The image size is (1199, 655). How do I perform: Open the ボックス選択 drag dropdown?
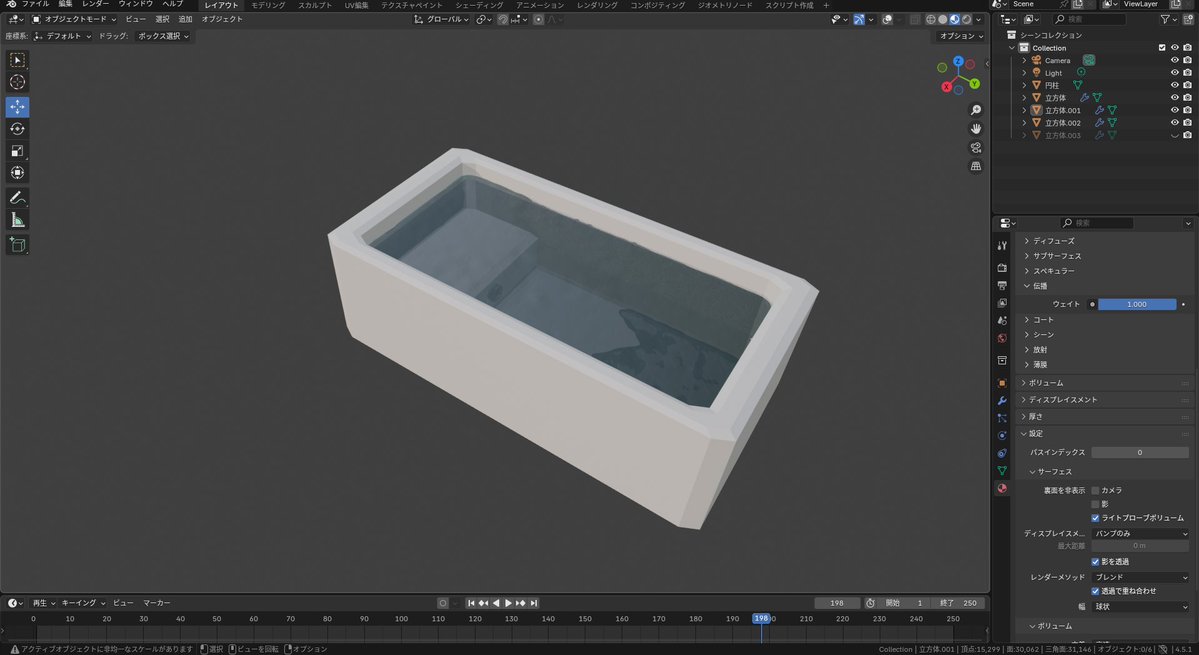click(163, 36)
